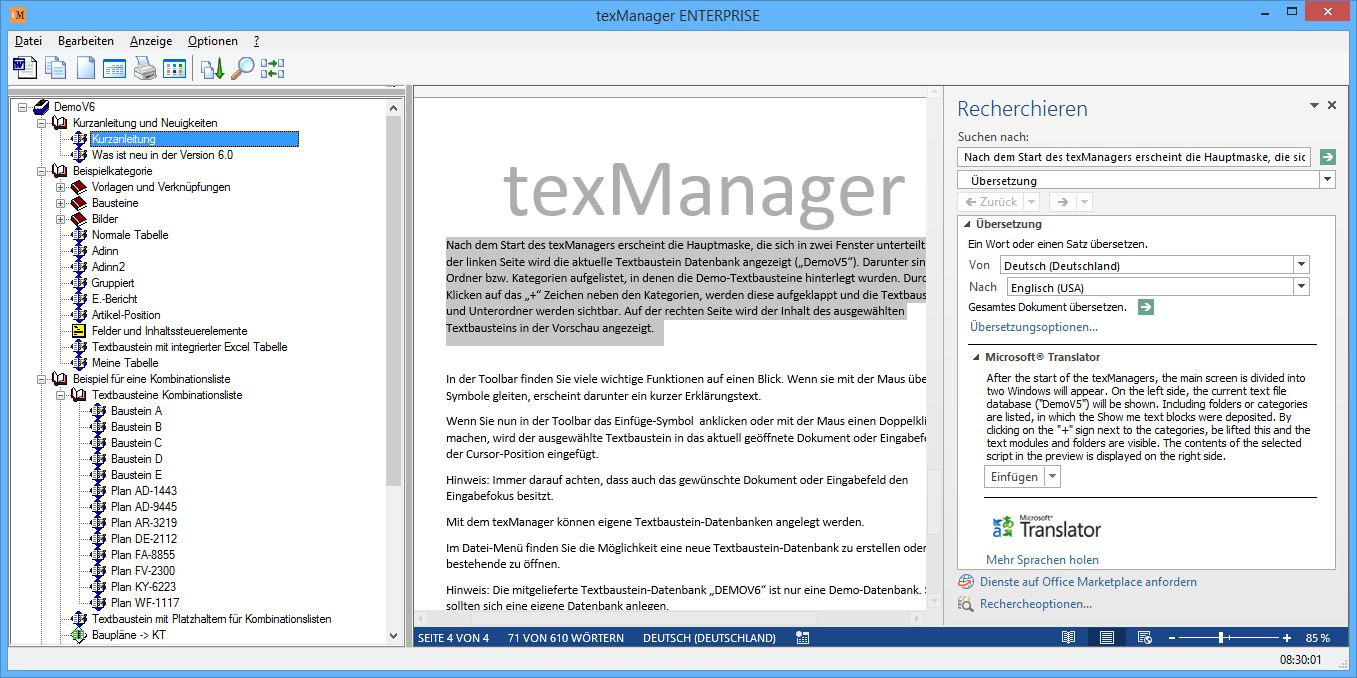Image resolution: width=1357 pixels, height=678 pixels.
Task: Open the Optionen menu
Action: pyautogui.click(x=212, y=41)
